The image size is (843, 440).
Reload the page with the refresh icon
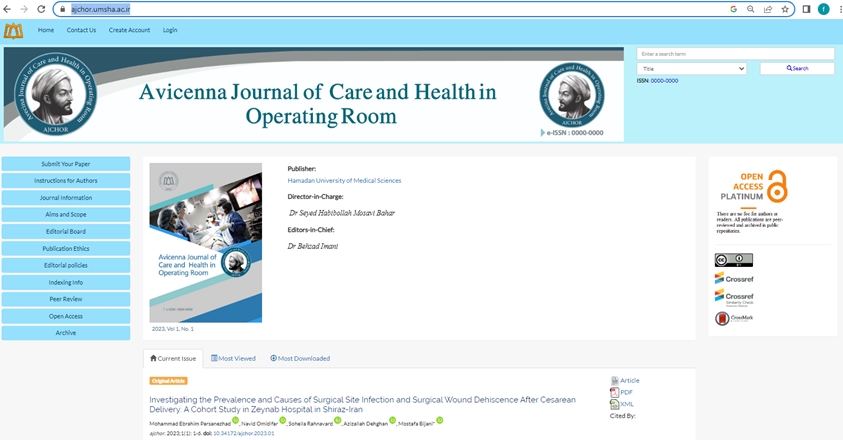coord(41,9)
